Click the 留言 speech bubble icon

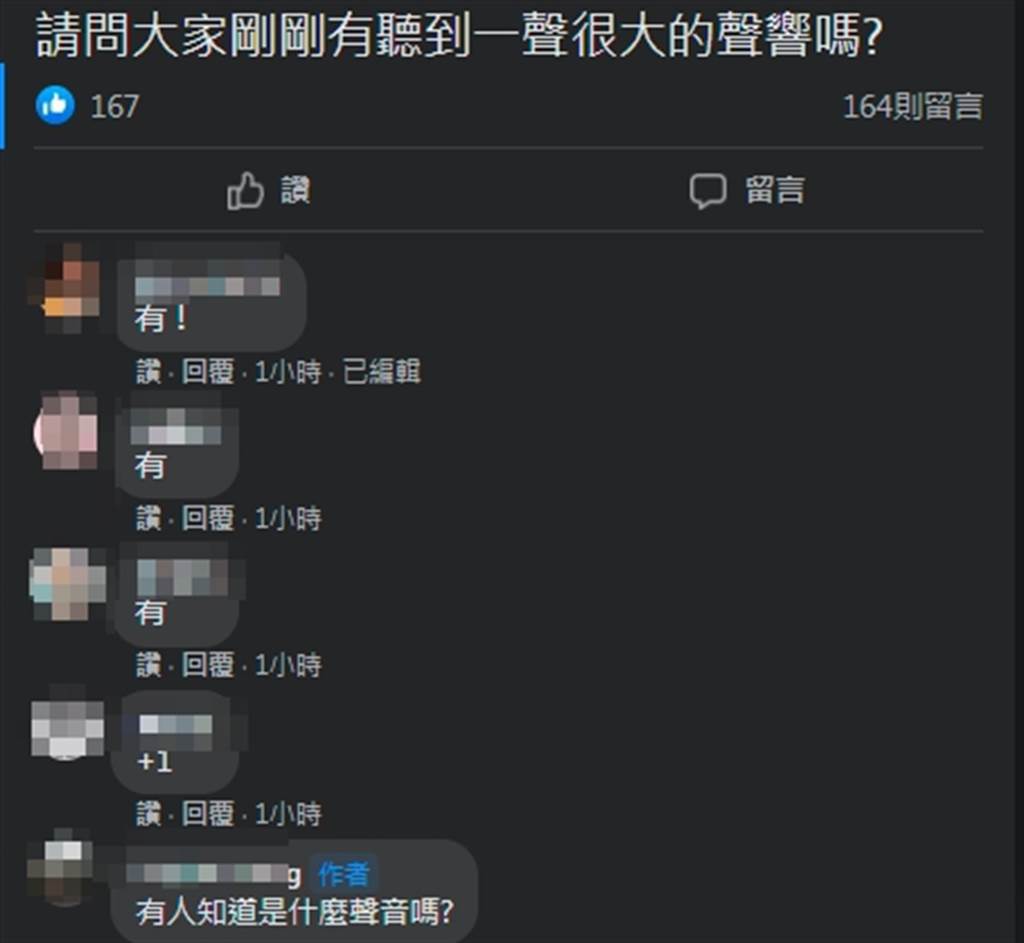click(x=708, y=191)
